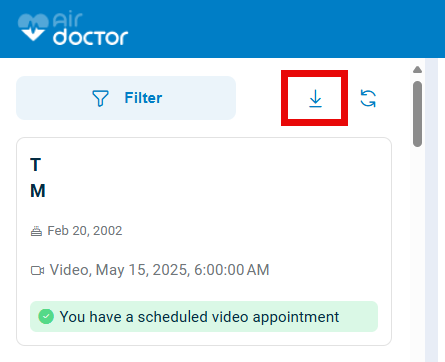Click the Air Doctor wordmark text

90,29
